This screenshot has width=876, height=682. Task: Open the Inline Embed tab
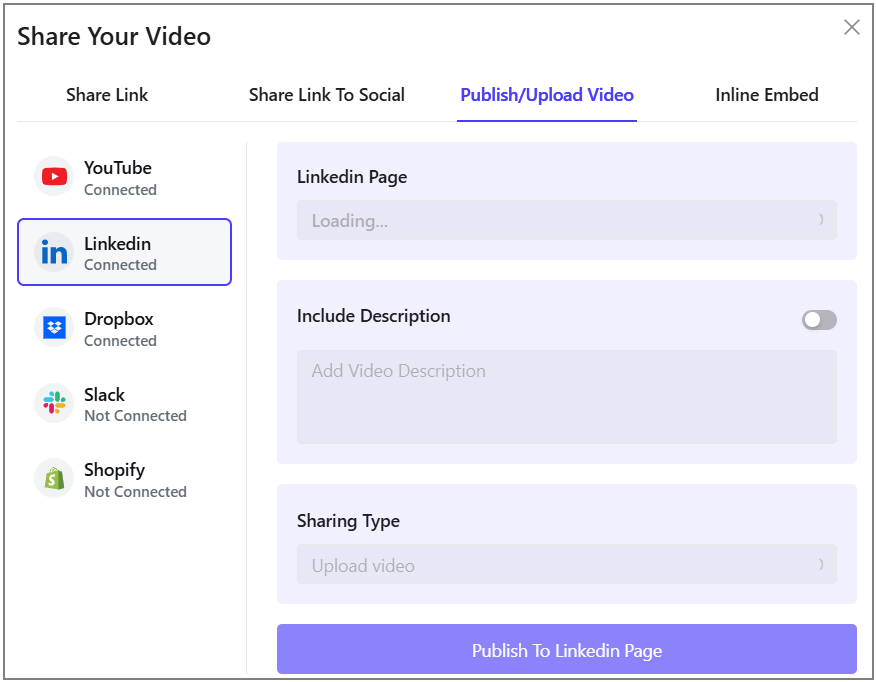[x=766, y=95]
